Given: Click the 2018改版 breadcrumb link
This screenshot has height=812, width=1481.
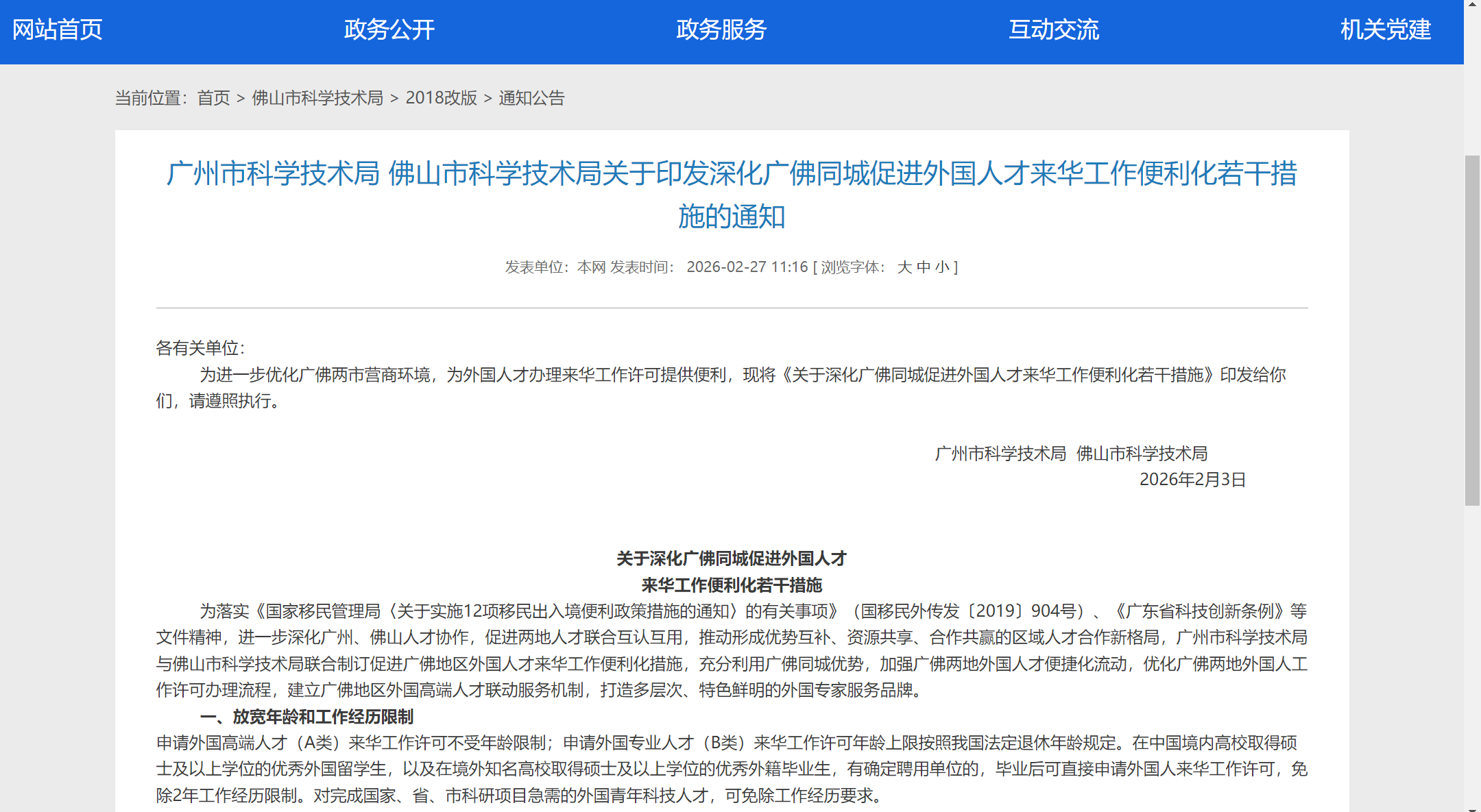Looking at the screenshot, I should pos(441,98).
